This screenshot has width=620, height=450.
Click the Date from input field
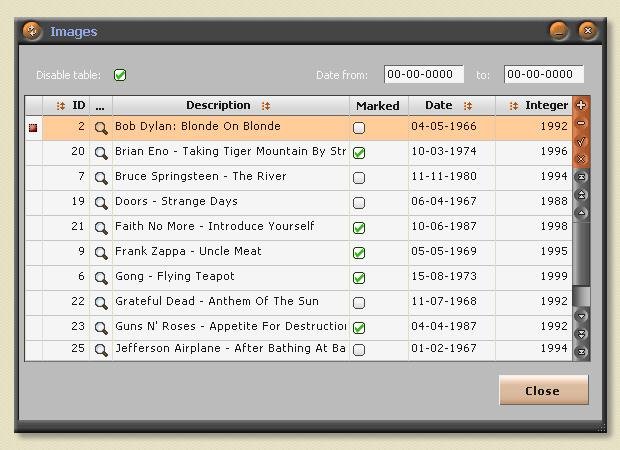423,74
